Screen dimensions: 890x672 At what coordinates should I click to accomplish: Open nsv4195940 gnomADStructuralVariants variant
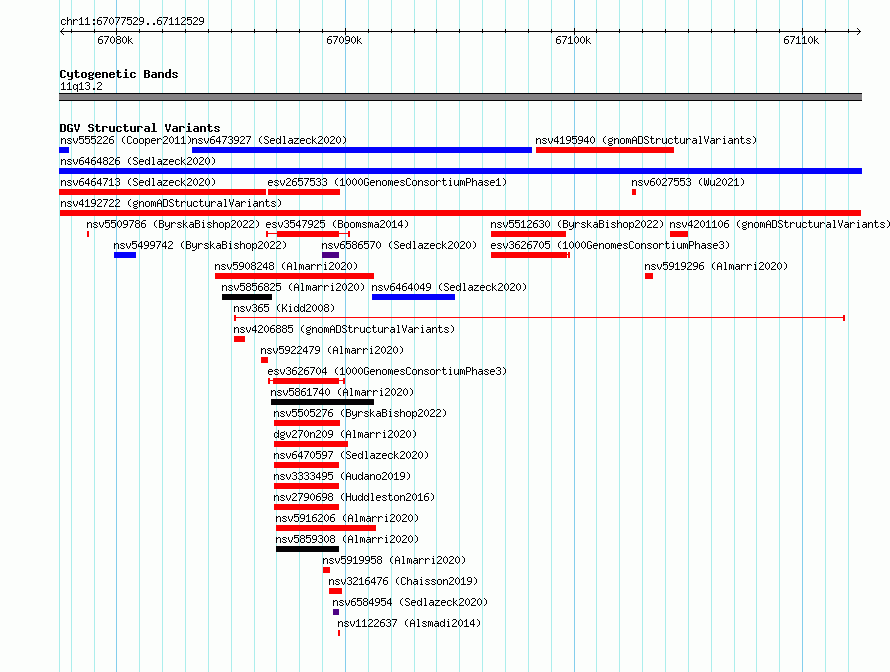tap(646, 140)
